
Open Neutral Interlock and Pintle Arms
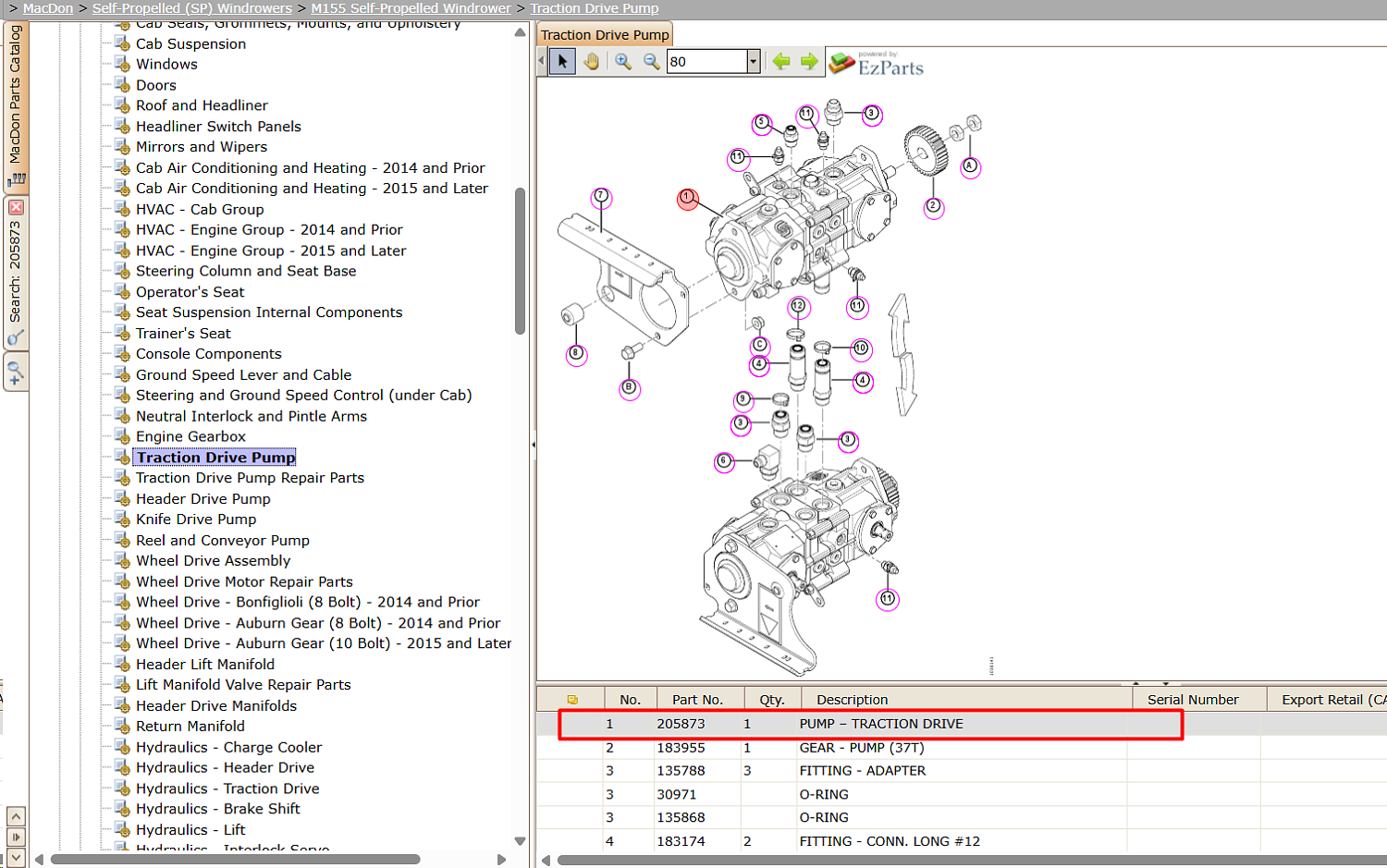[x=252, y=417]
